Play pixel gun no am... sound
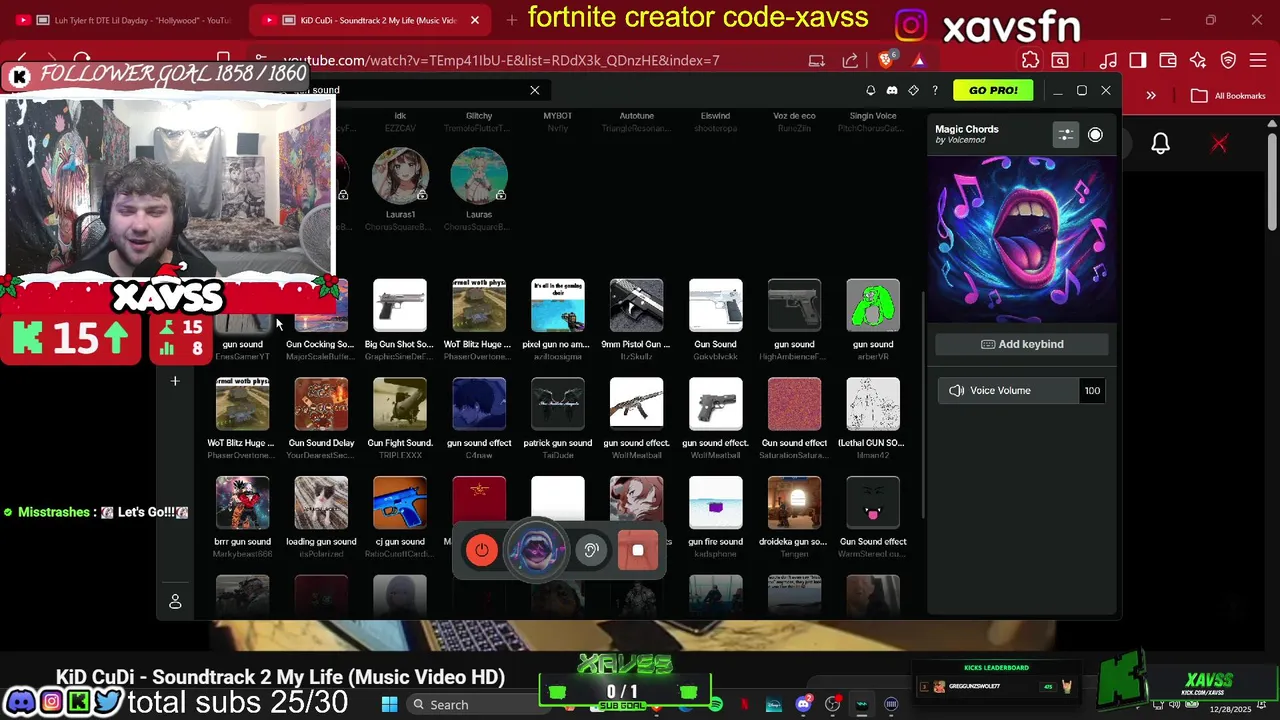This screenshot has height=720, width=1280. click(558, 305)
